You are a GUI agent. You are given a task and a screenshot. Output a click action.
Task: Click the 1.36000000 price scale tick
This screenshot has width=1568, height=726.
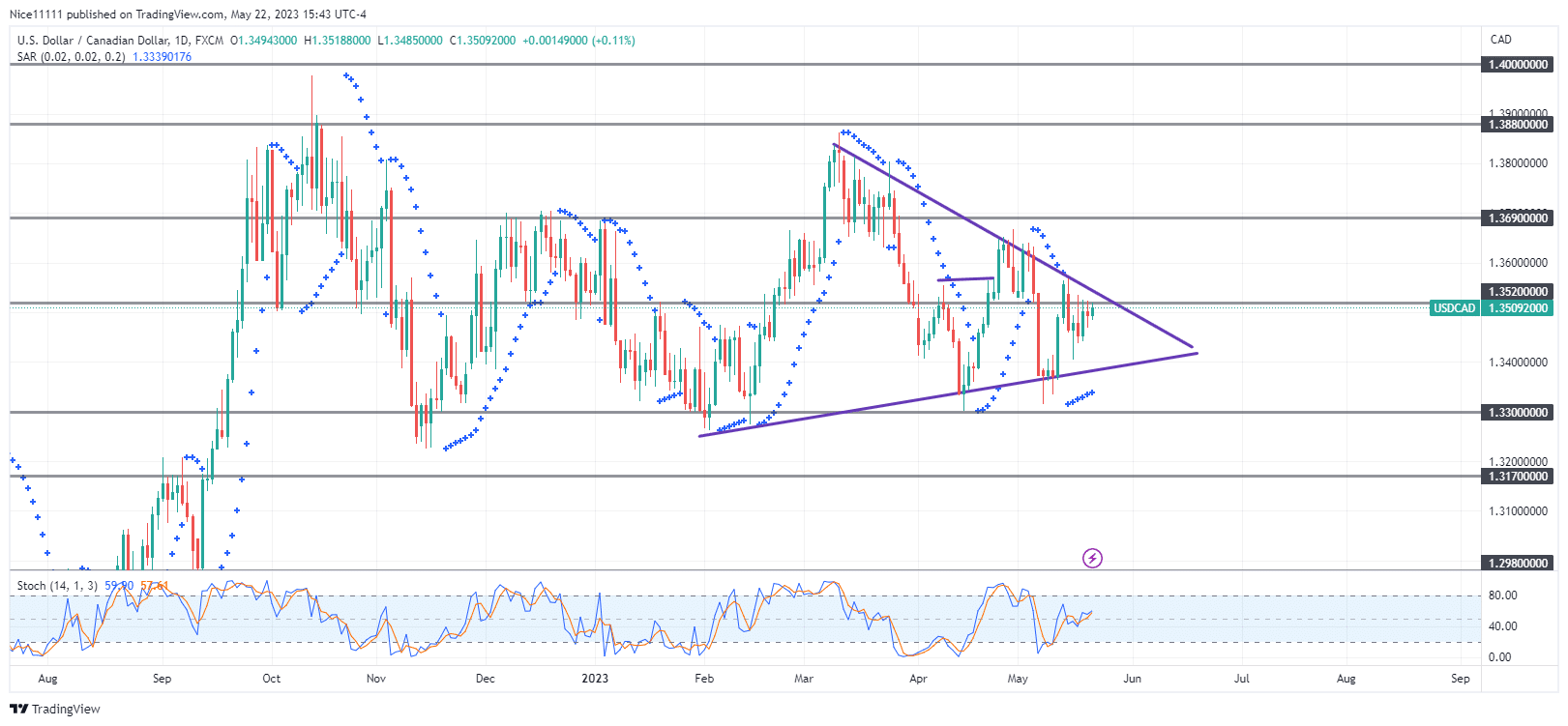click(1519, 263)
